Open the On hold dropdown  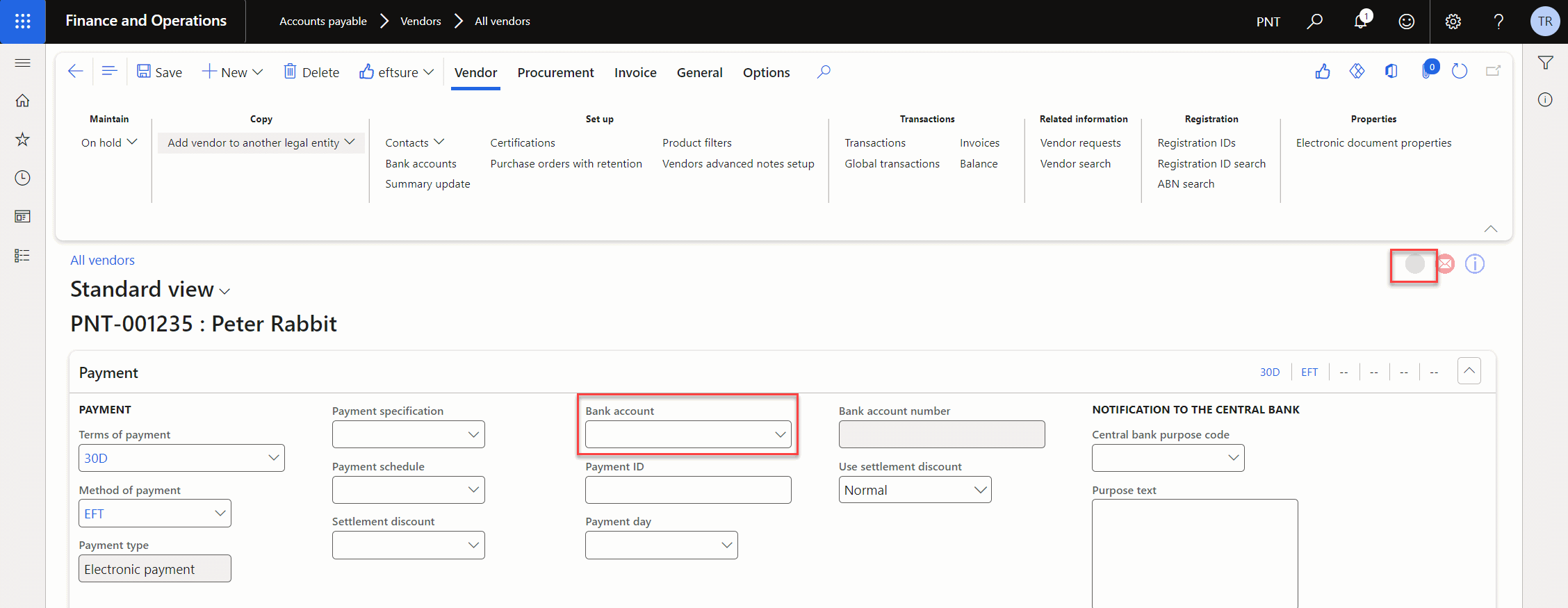tap(109, 142)
